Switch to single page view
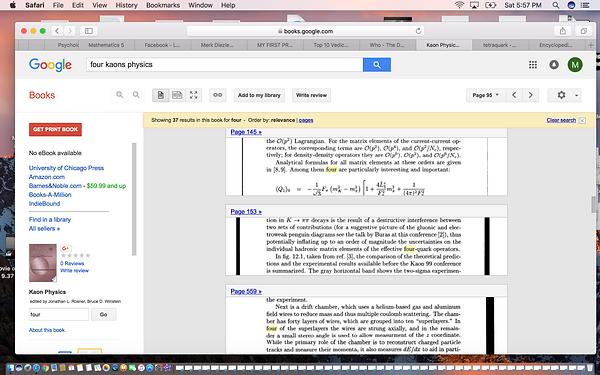The width and height of the screenshot is (600, 375). tap(161, 95)
